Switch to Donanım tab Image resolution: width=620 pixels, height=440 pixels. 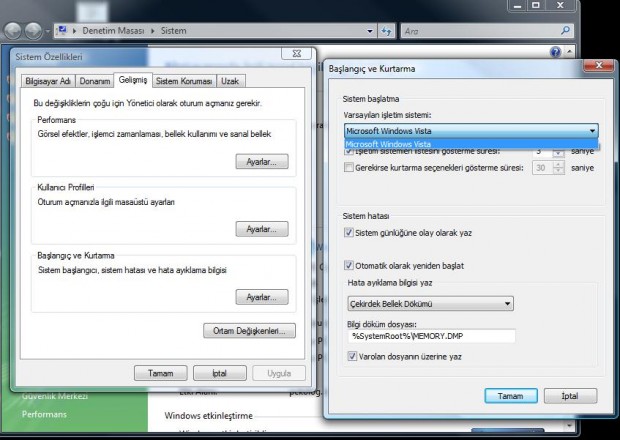point(95,81)
